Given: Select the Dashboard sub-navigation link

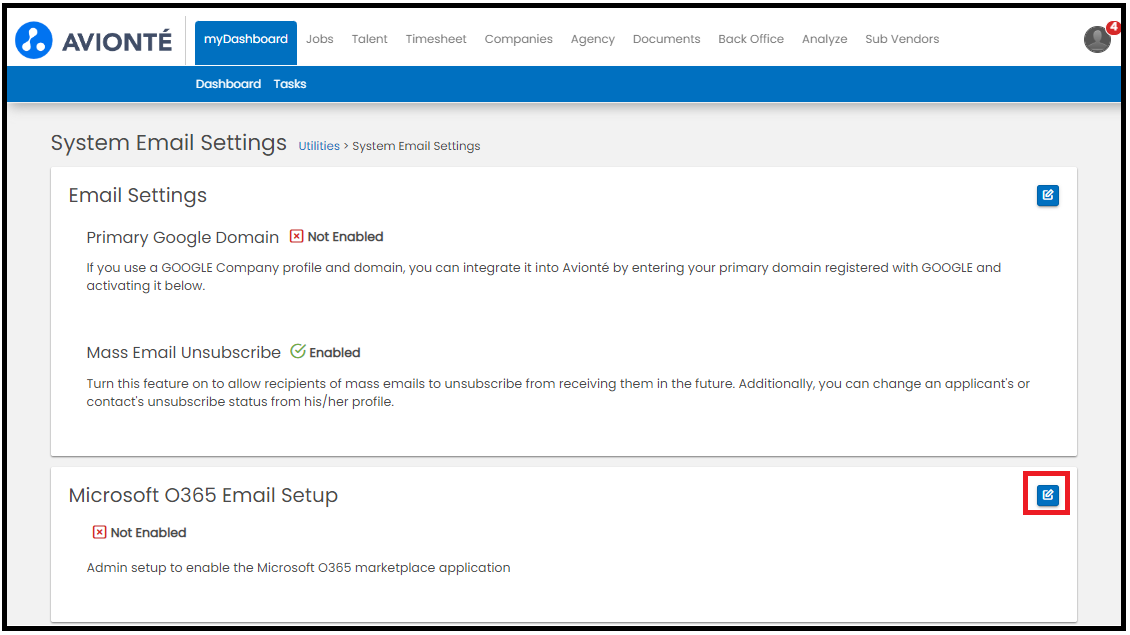Looking at the screenshot, I should coord(228,84).
